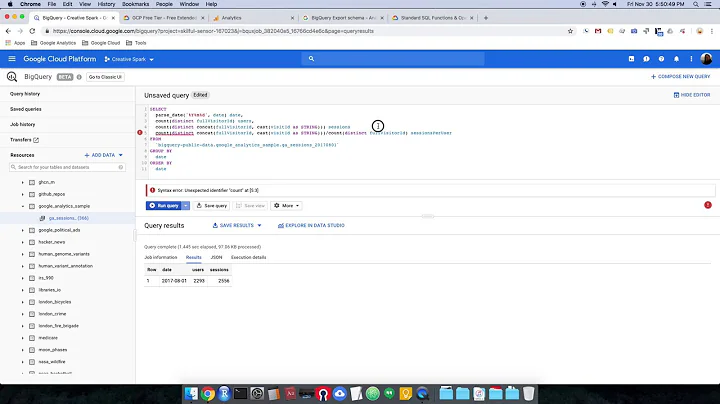
Task: Switch to the Analytics browser tab
Action: tap(253, 18)
